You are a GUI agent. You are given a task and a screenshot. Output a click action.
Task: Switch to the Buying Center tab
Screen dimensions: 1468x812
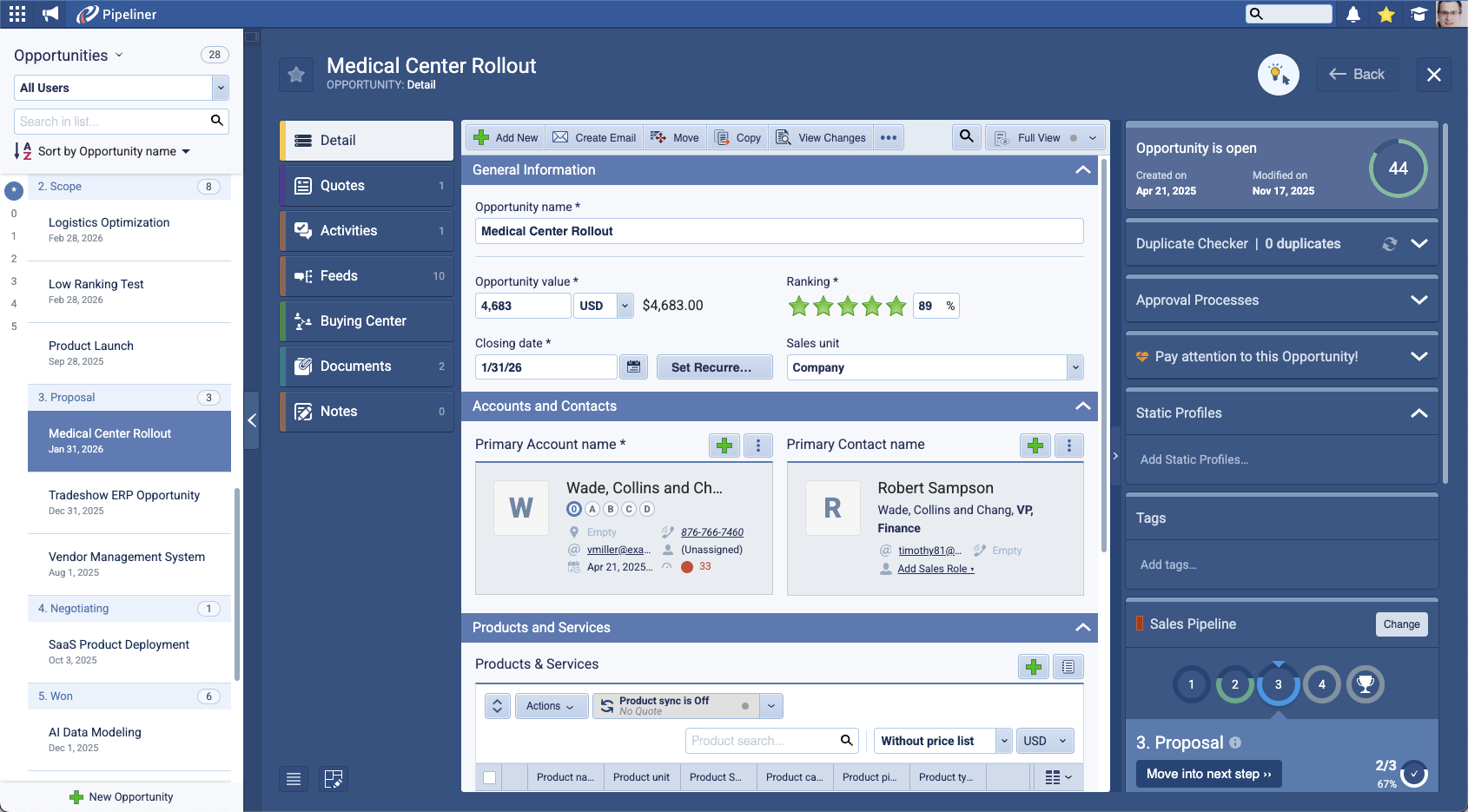pyautogui.click(x=367, y=321)
